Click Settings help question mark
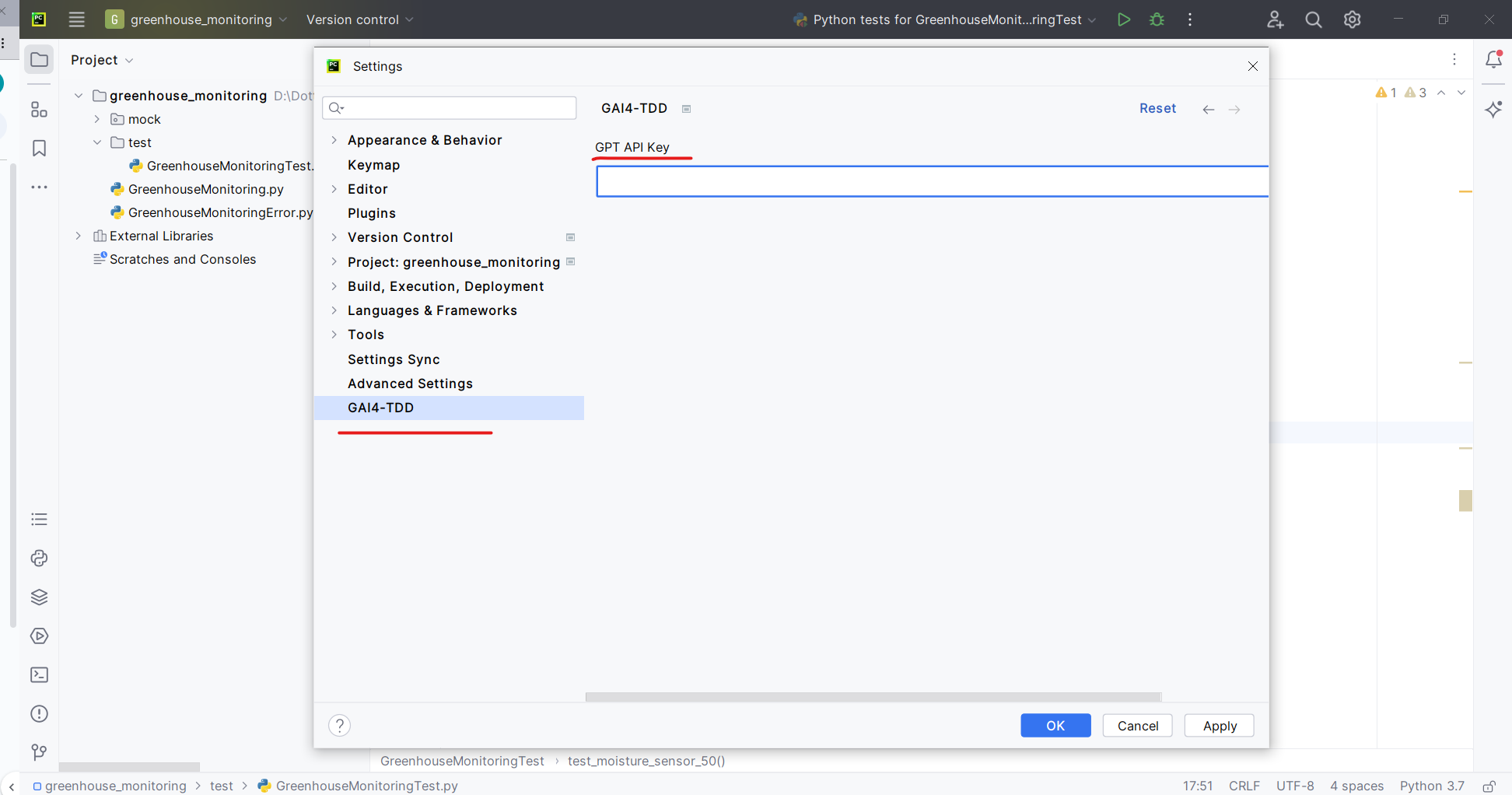Screen dimensions: 1512x795 coord(339,725)
